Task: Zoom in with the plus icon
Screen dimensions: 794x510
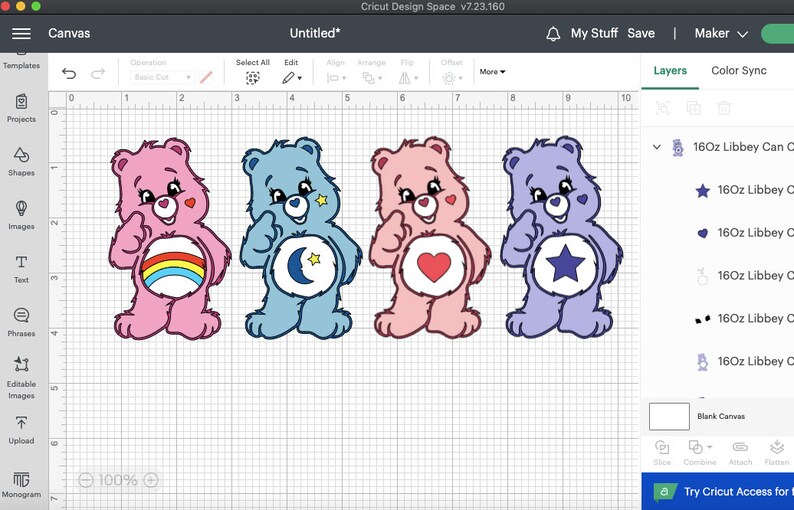Action: tap(151, 480)
